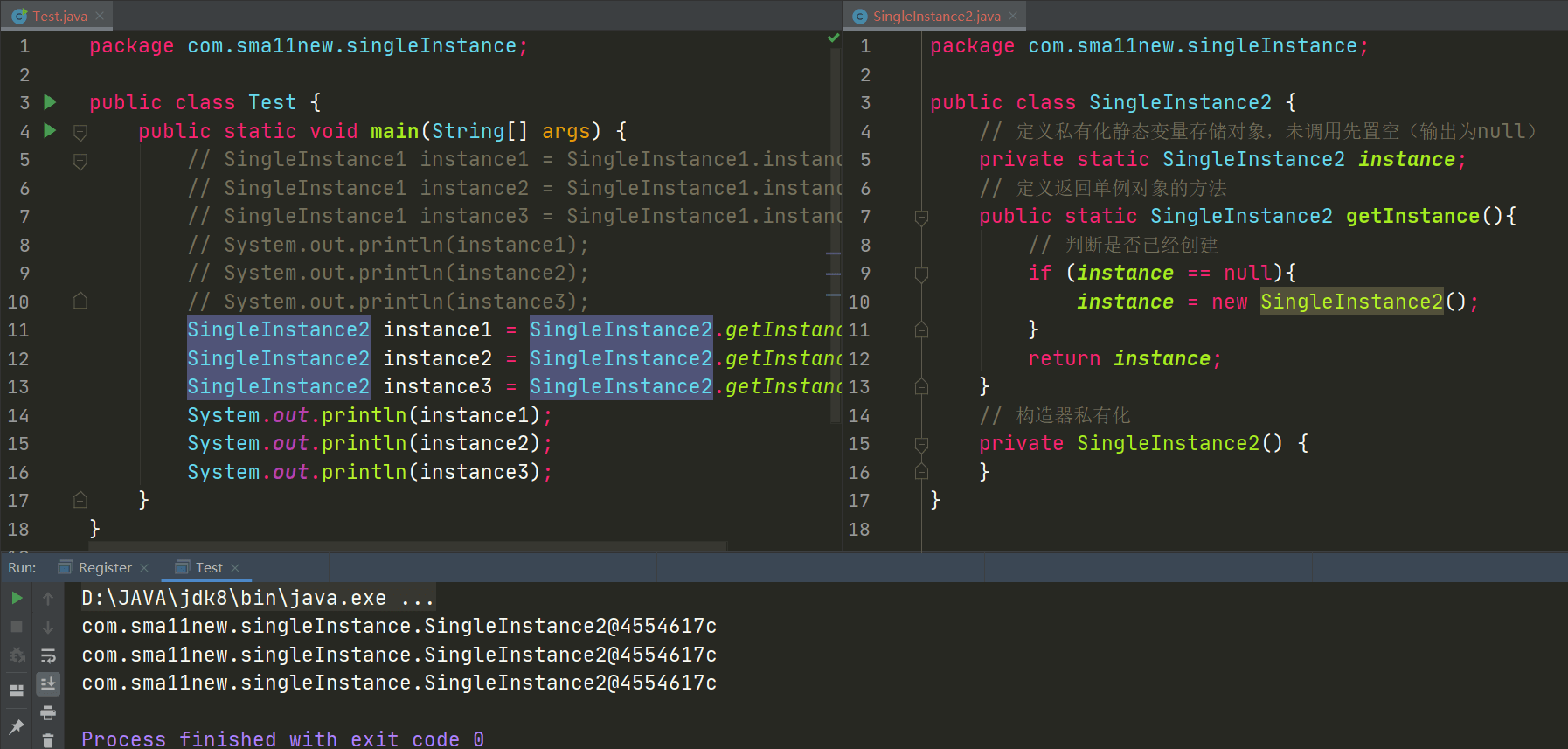Click the Stop process square icon
The image size is (1568, 749).
tap(17, 627)
